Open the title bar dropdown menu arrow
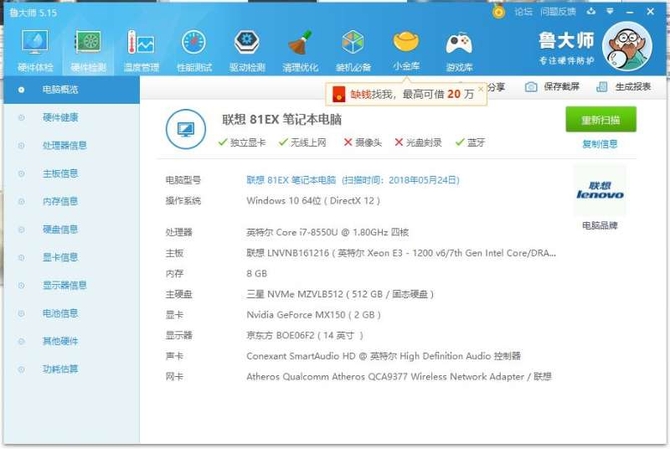 610,12
